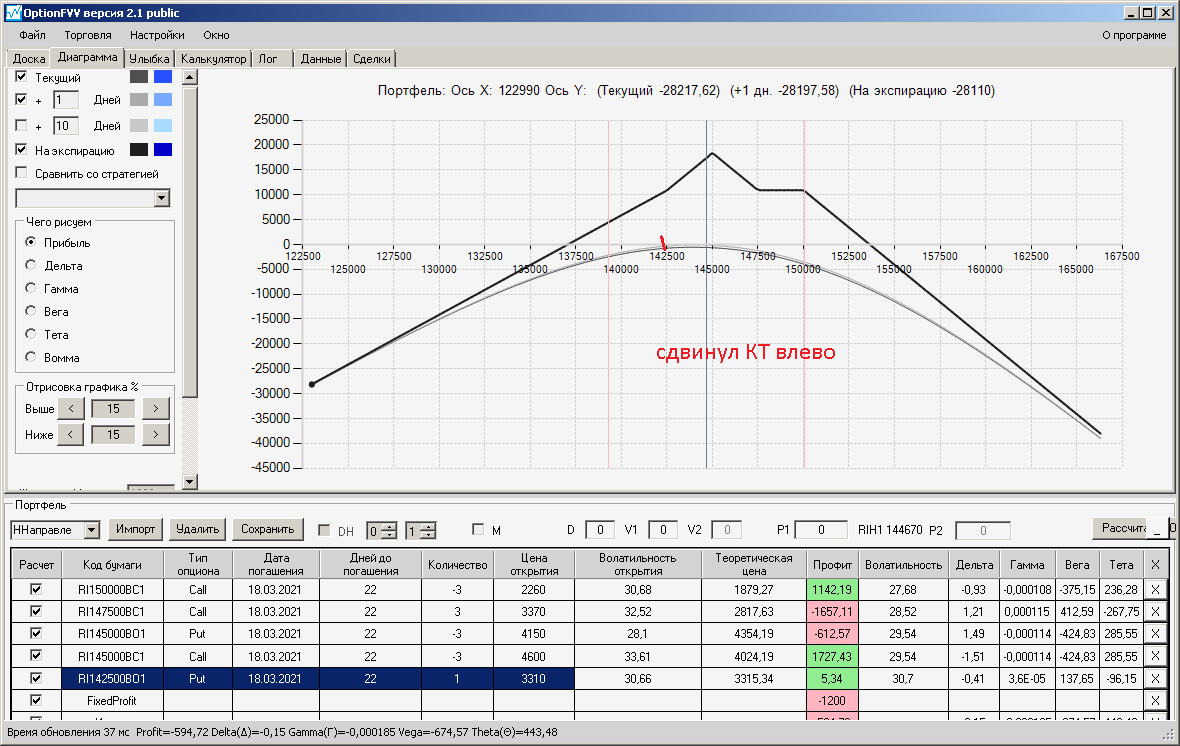
Task: Click the left panel scroll-up arrow
Action: [x=190, y=77]
